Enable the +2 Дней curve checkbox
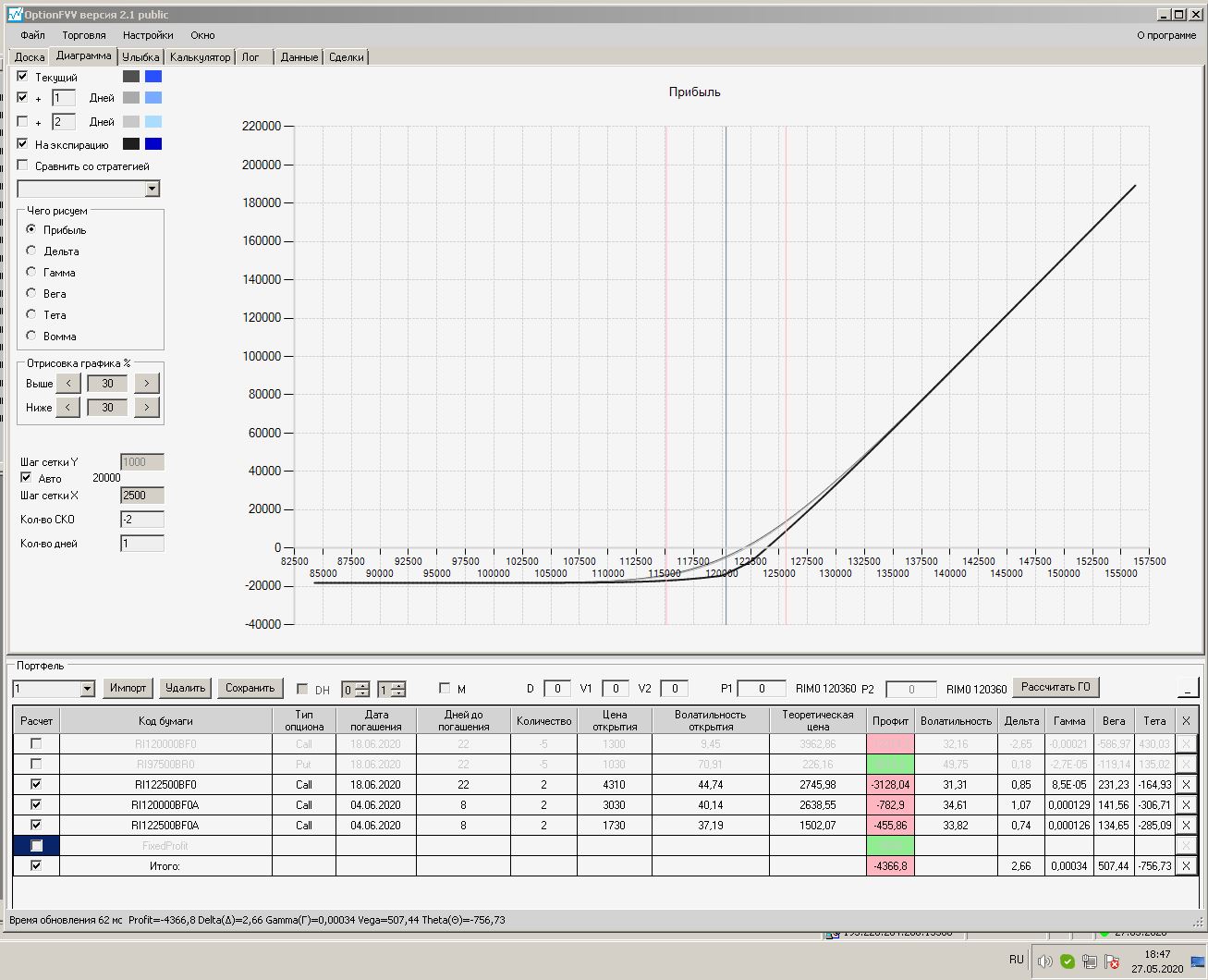The height and width of the screenshot is (980, 1208). 23,121
